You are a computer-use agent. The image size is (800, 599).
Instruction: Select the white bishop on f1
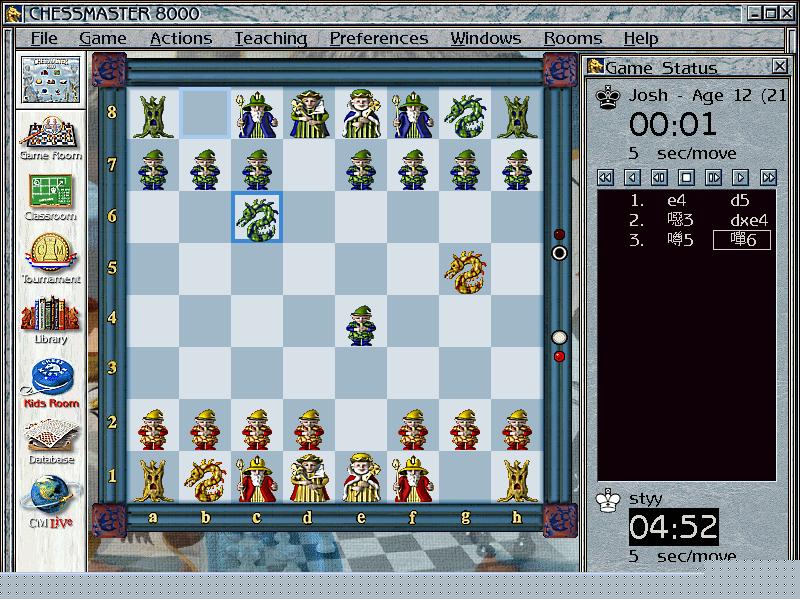click(413, 479)
